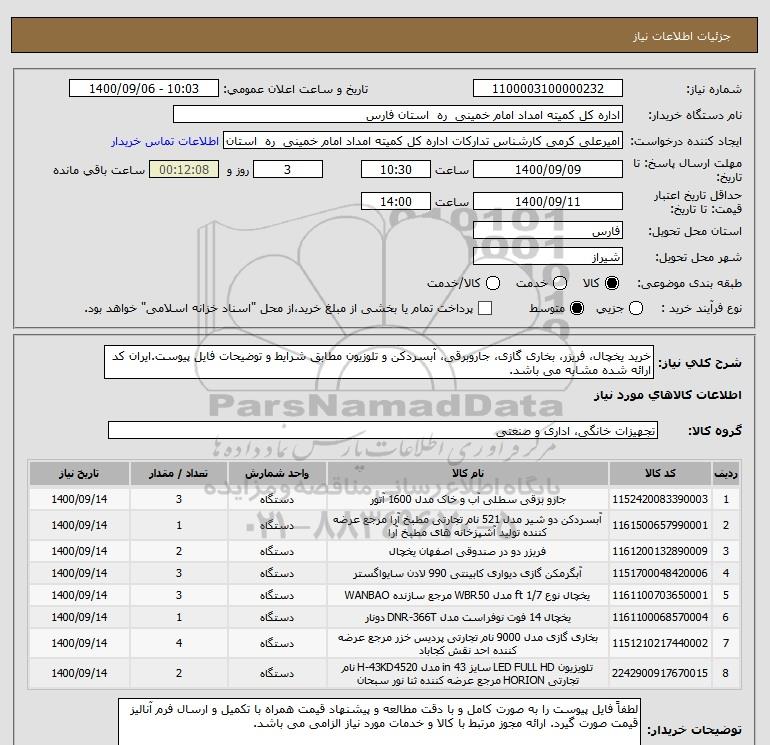Click the price validity date 1400/09/11
The image size is (770, 745).
[x=548, y=201]
